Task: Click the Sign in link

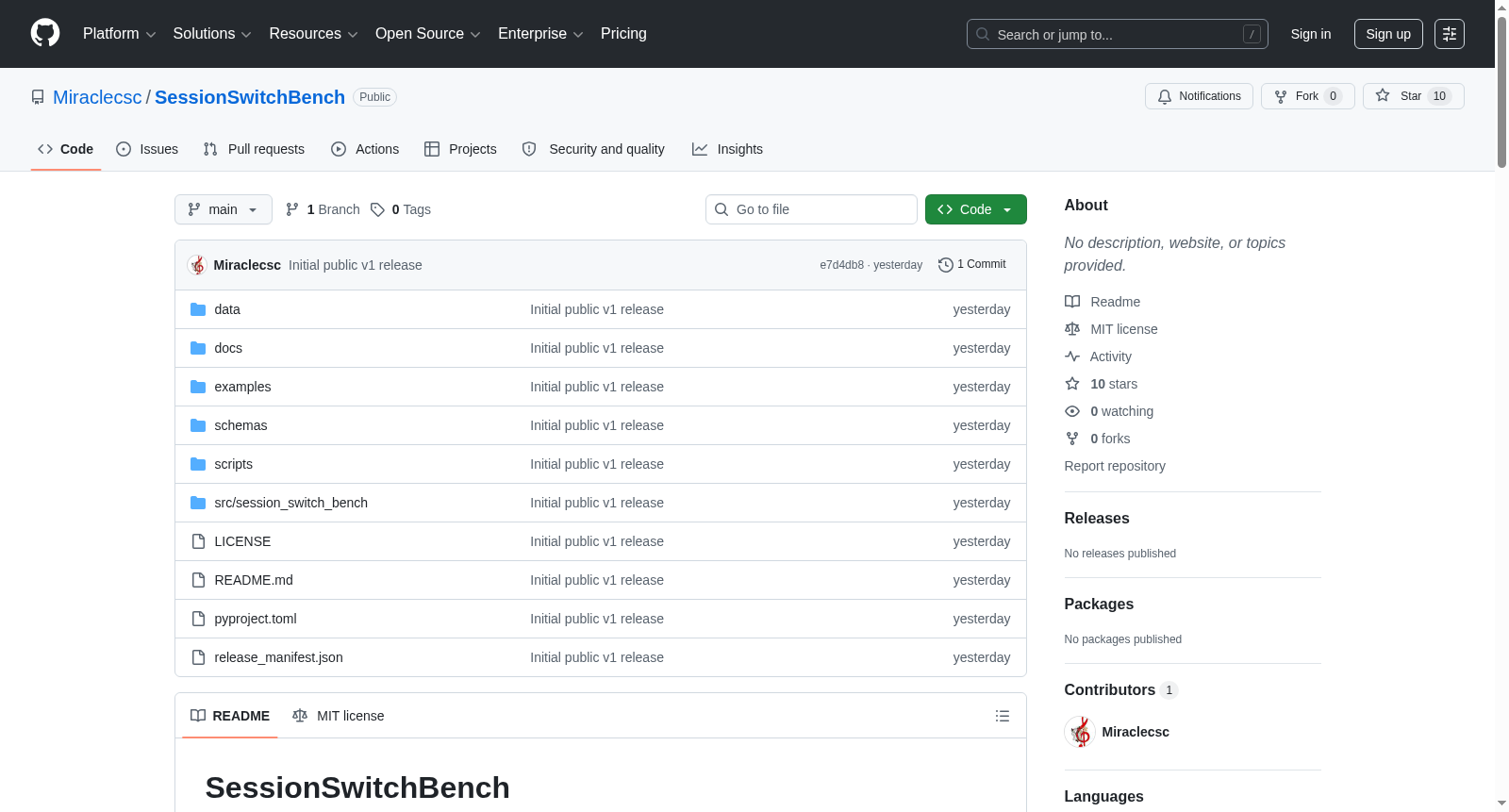Action: point(1311,34)
